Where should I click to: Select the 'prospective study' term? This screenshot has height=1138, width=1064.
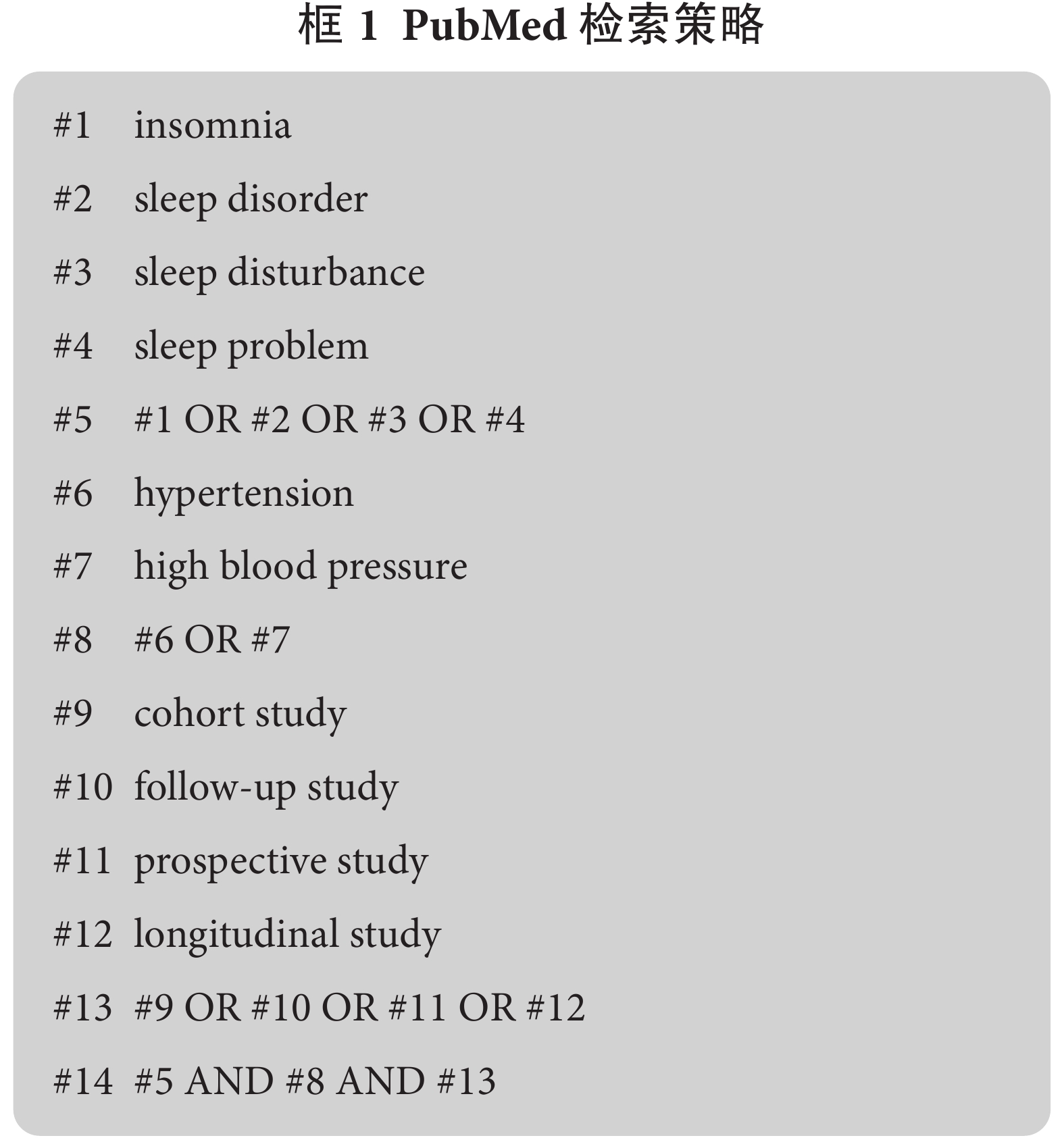point(281,862)
